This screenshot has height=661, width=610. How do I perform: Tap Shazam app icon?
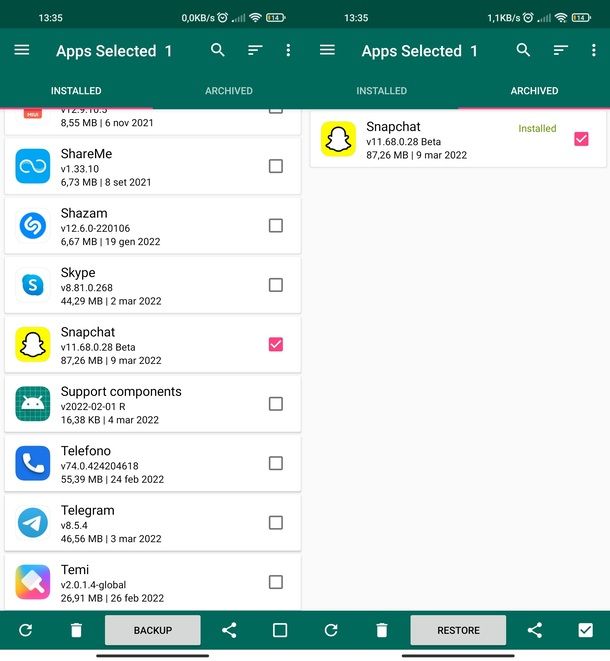point(32,226)
